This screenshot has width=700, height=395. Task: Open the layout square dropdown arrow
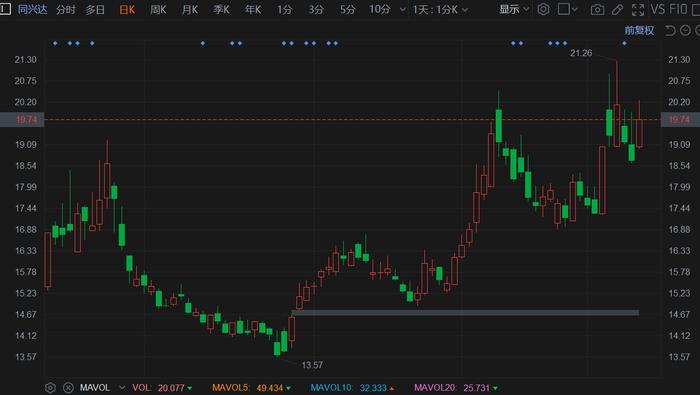click(x=575, y=9)
